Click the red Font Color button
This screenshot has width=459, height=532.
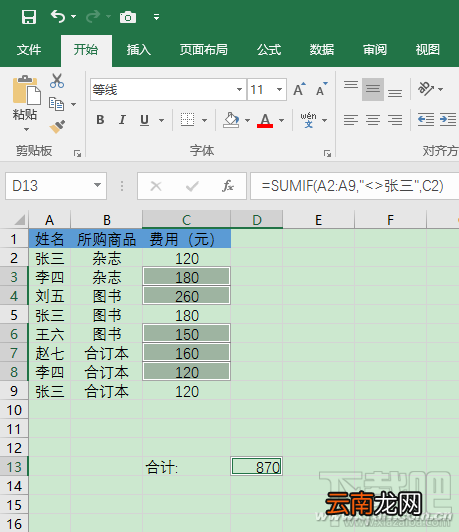click(265, 120)
